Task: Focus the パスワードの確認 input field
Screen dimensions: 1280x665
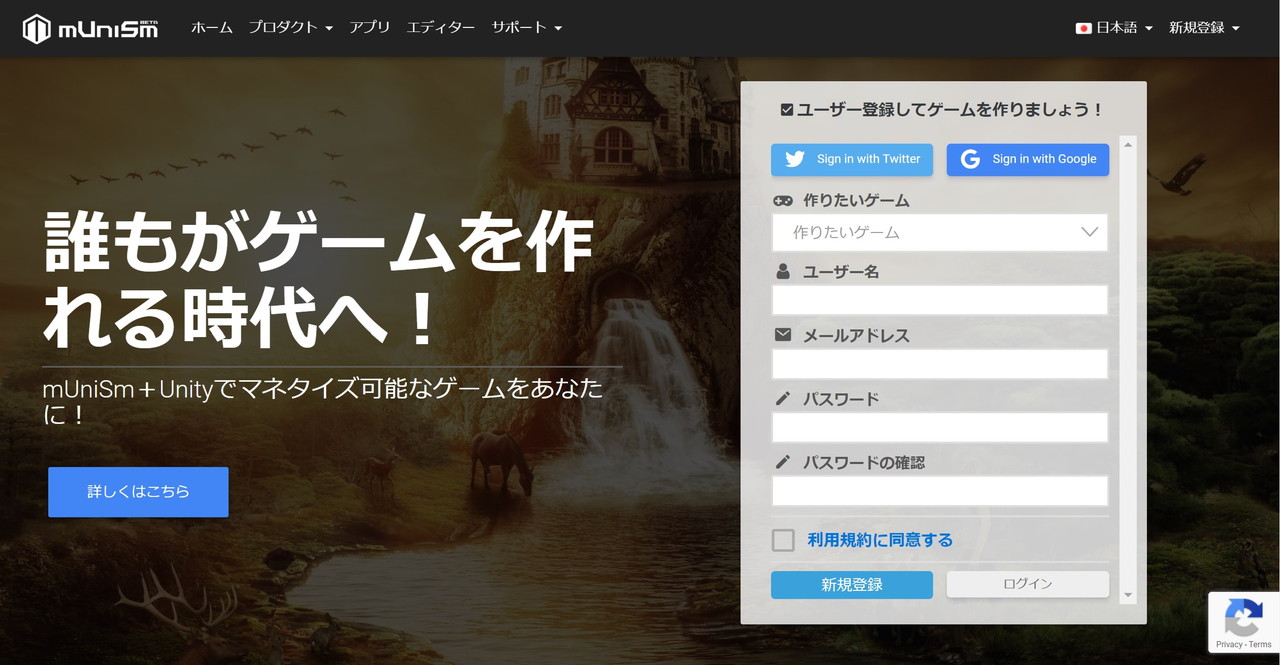Action: coord(940,491)
